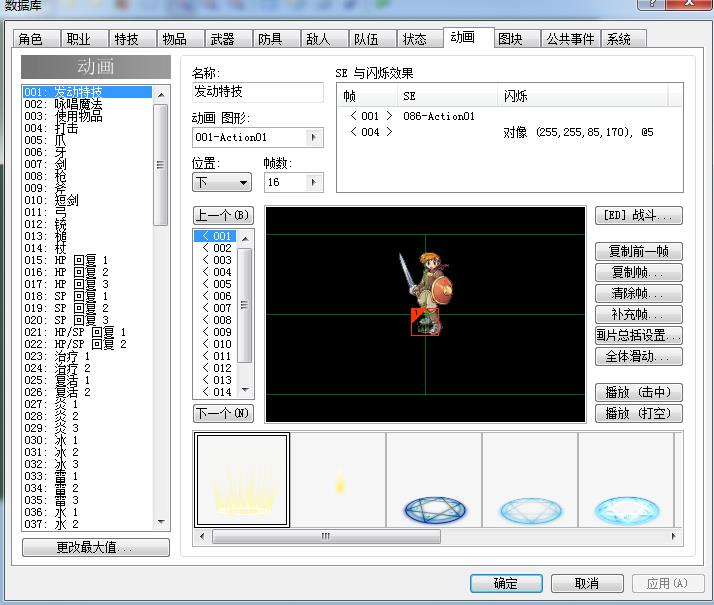Play animation with 播放(击中)
714x605 pixels.
[x=639, y=392]
